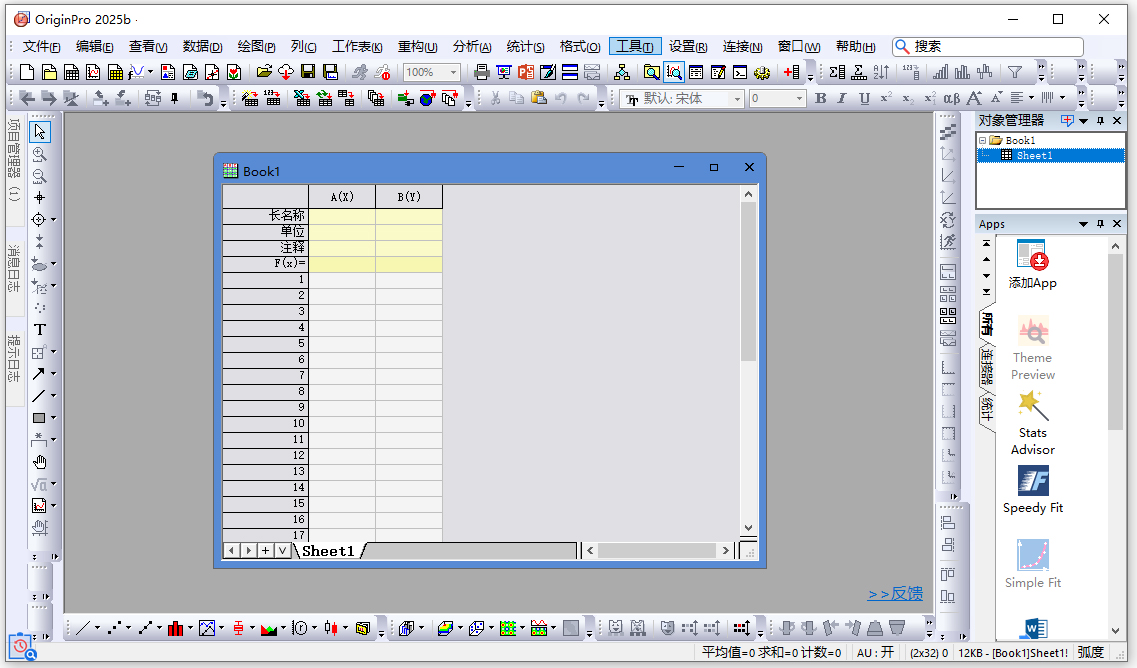Select the Text tool

coord(40,330)
